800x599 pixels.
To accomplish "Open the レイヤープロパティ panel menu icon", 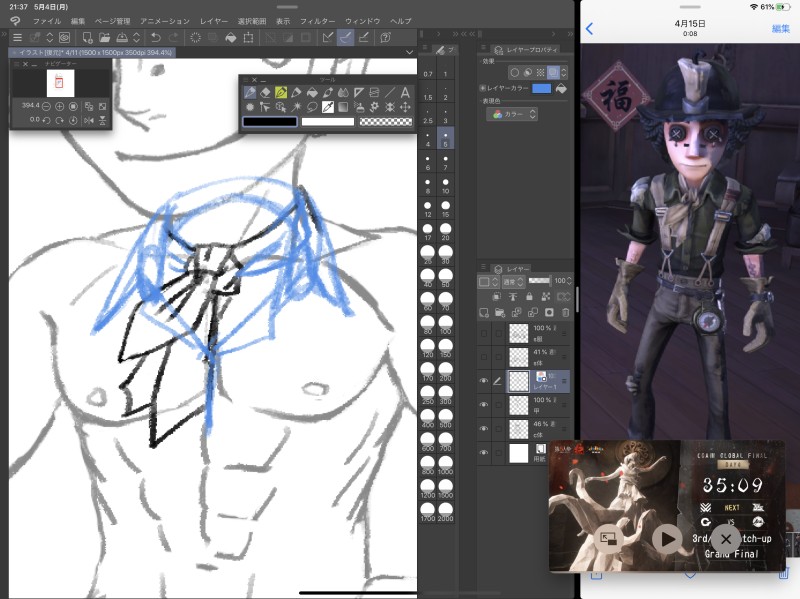I will 483,47.
